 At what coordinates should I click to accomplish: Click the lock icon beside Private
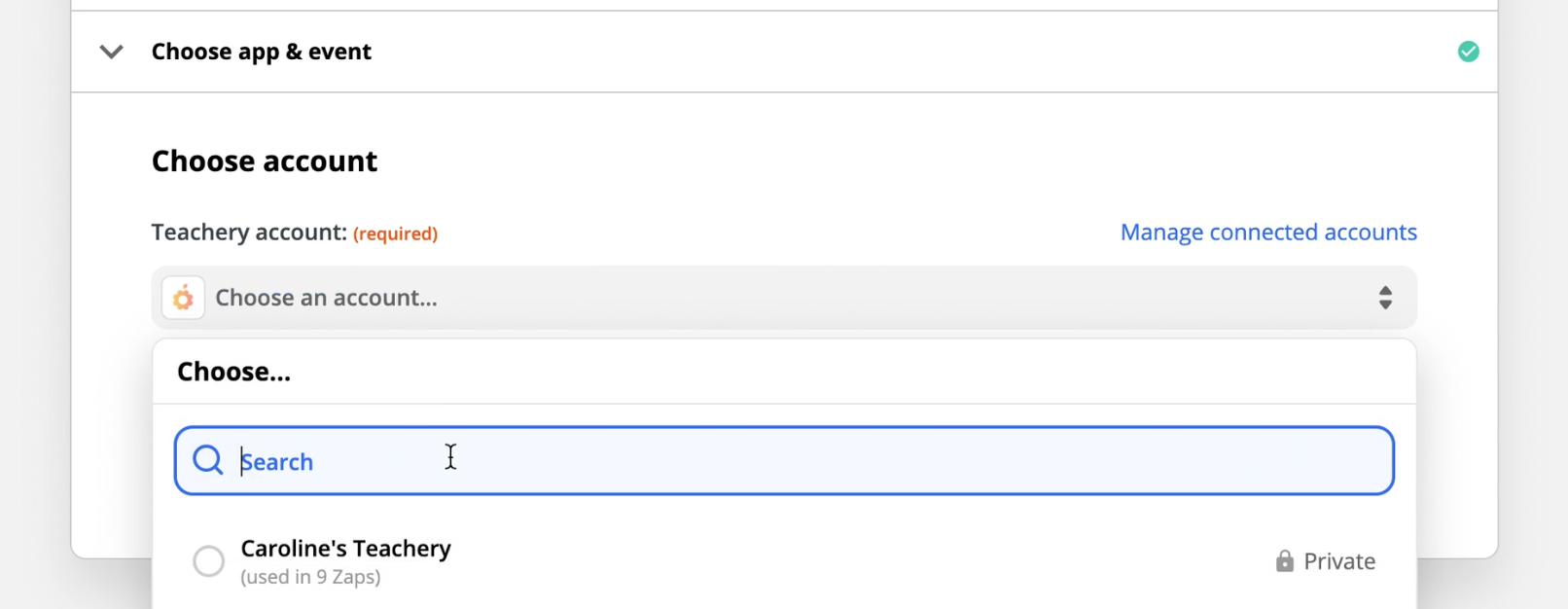pyautogui.click(x=1284, y=561)
